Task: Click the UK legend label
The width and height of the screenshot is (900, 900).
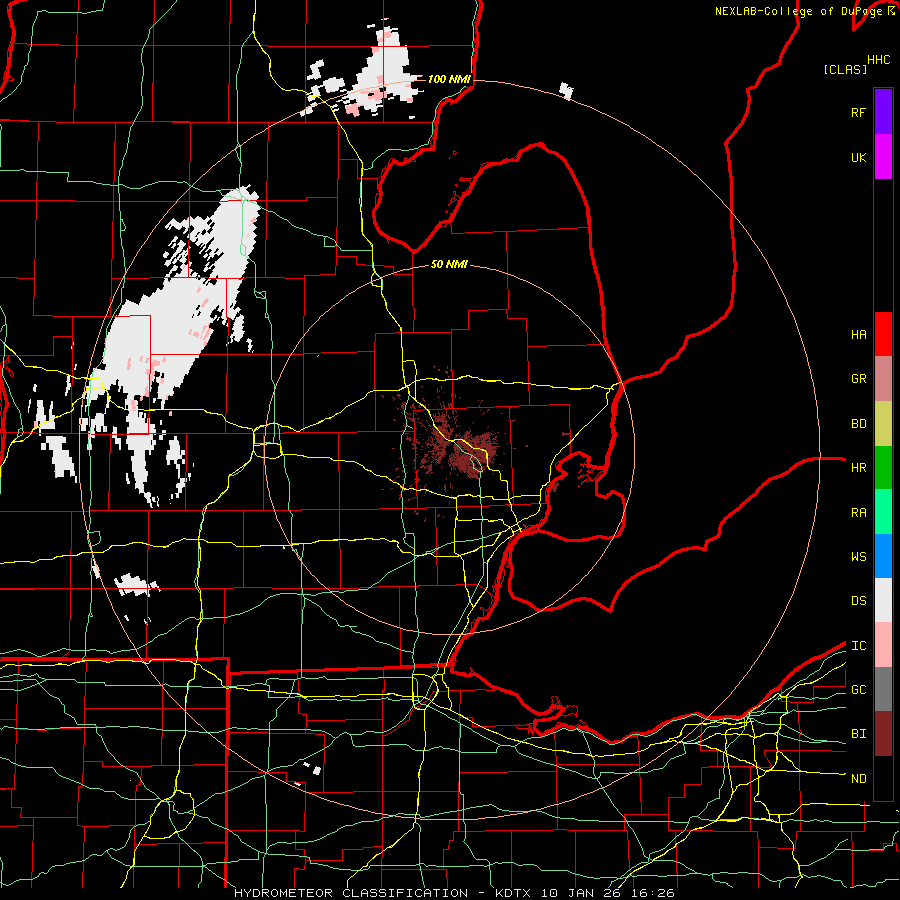Action: pyautogui.click(x=858, y=157)
